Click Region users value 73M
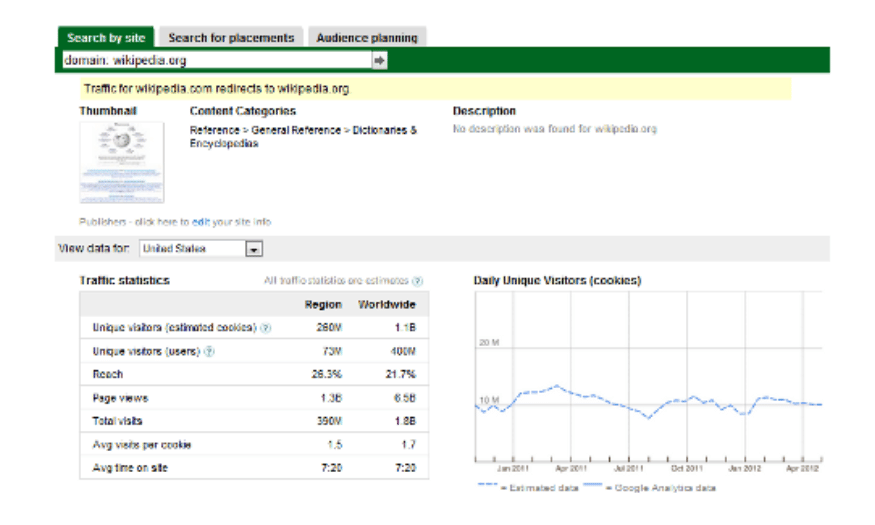 point(332,351)
